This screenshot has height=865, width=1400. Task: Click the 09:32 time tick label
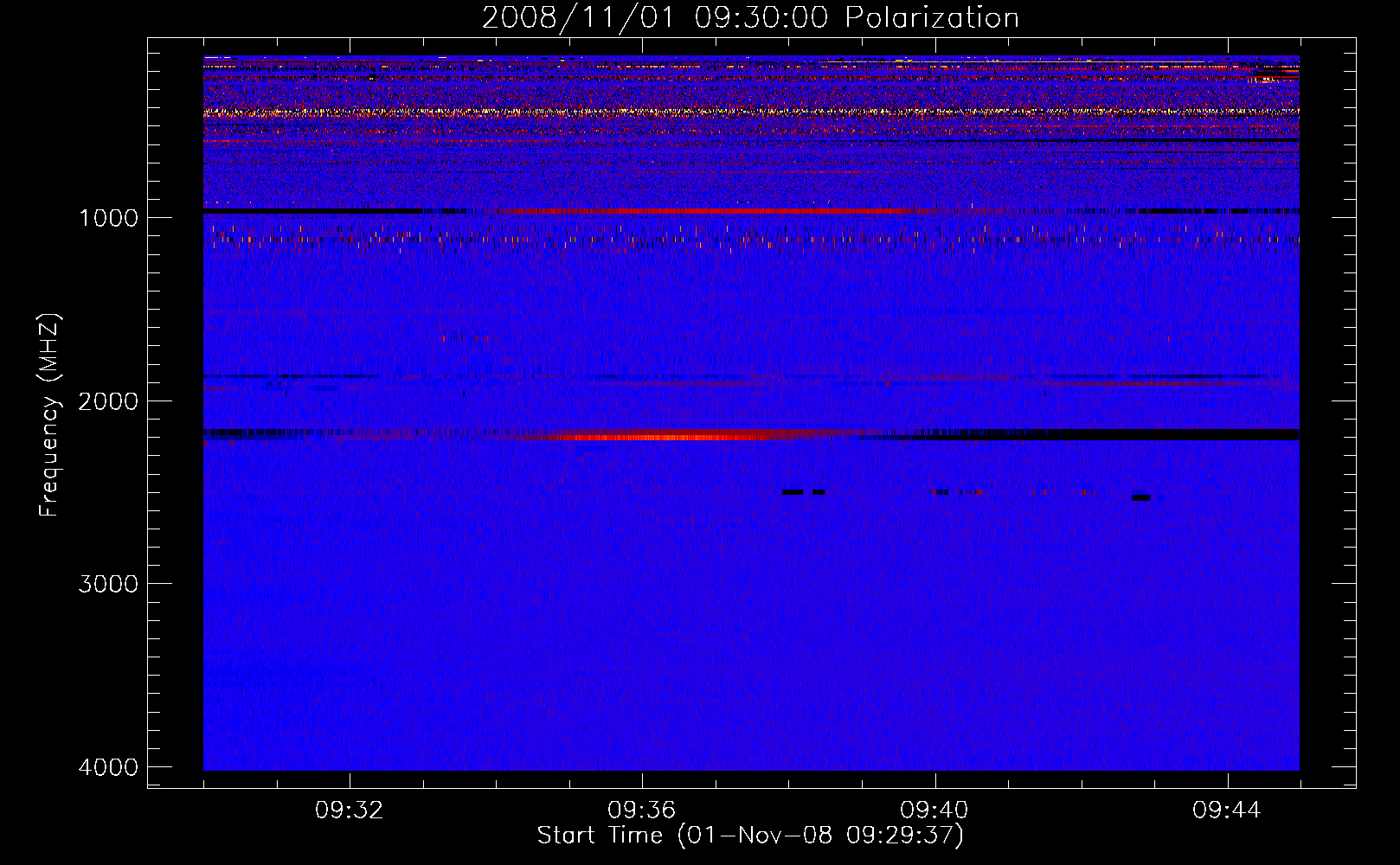[350, 811]
